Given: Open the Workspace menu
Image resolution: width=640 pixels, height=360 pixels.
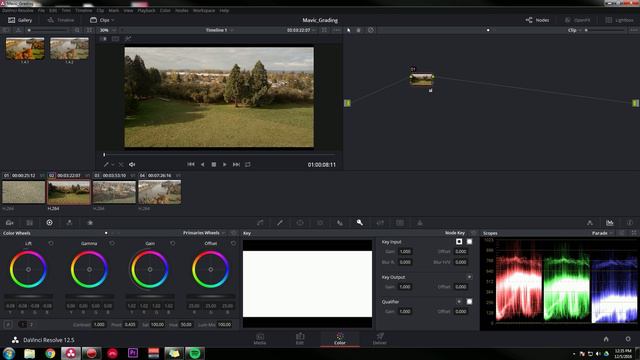Looking at the screenshot, I should [204, 10].
